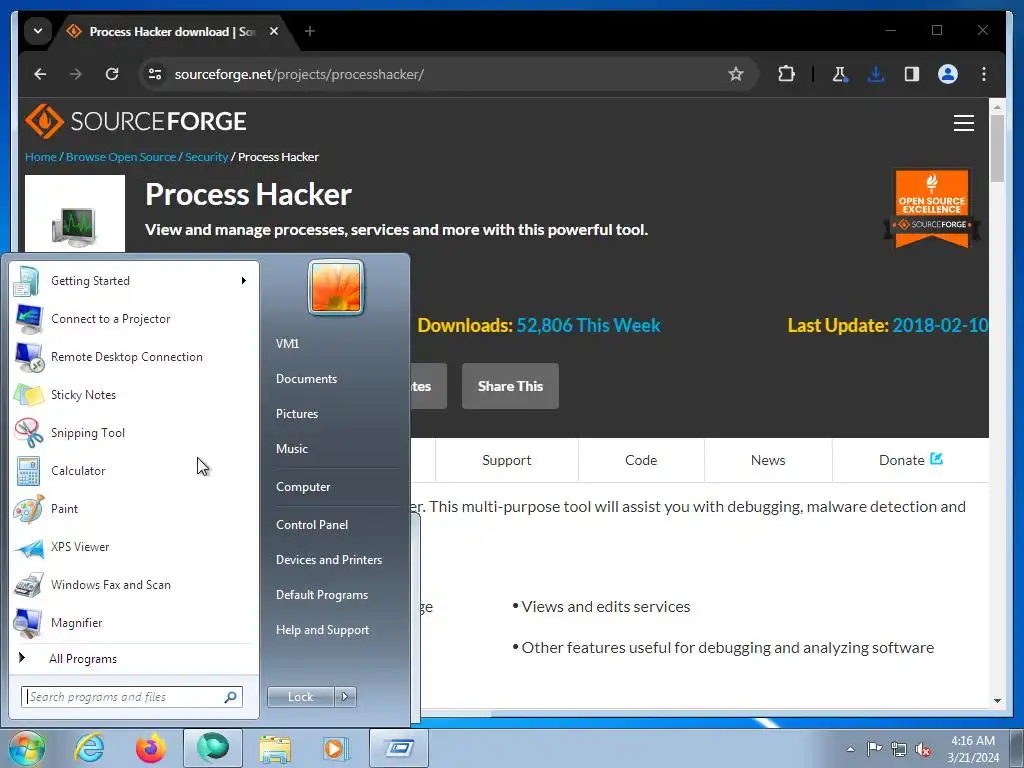Click the Security breadcrumb link
Screen dimensions: 1024x768
(x=206, y=157)
